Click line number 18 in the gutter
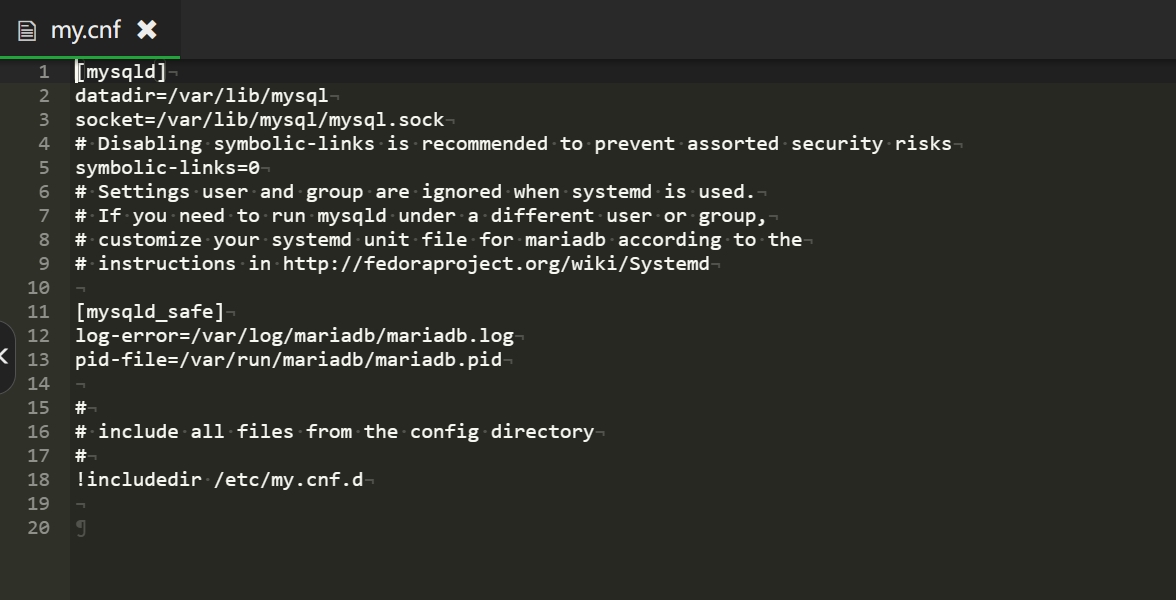Screen dimensions: 1176x600 click(x=39, y=480)
